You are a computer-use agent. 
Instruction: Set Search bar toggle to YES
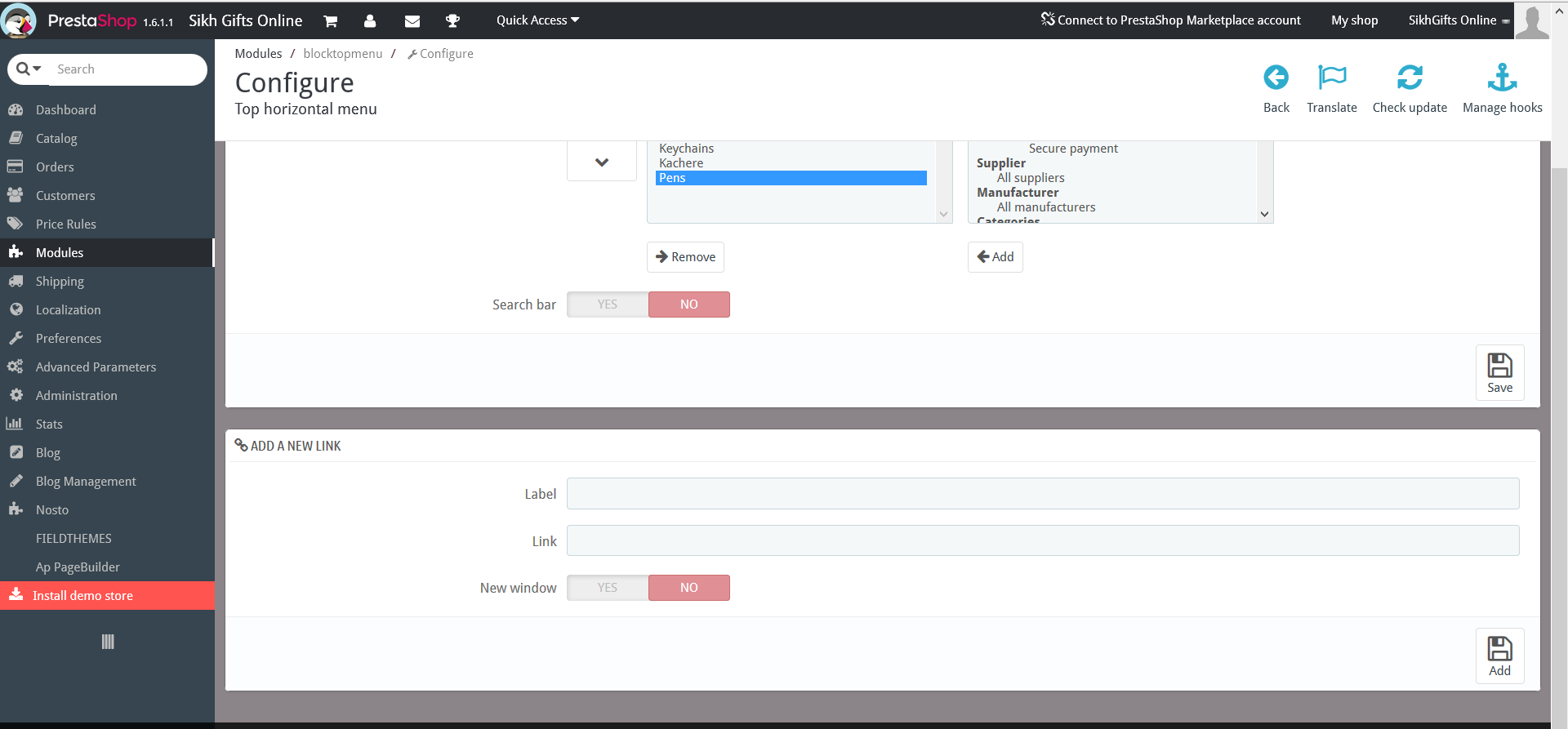pyautogui.click(x=608, y=304)
